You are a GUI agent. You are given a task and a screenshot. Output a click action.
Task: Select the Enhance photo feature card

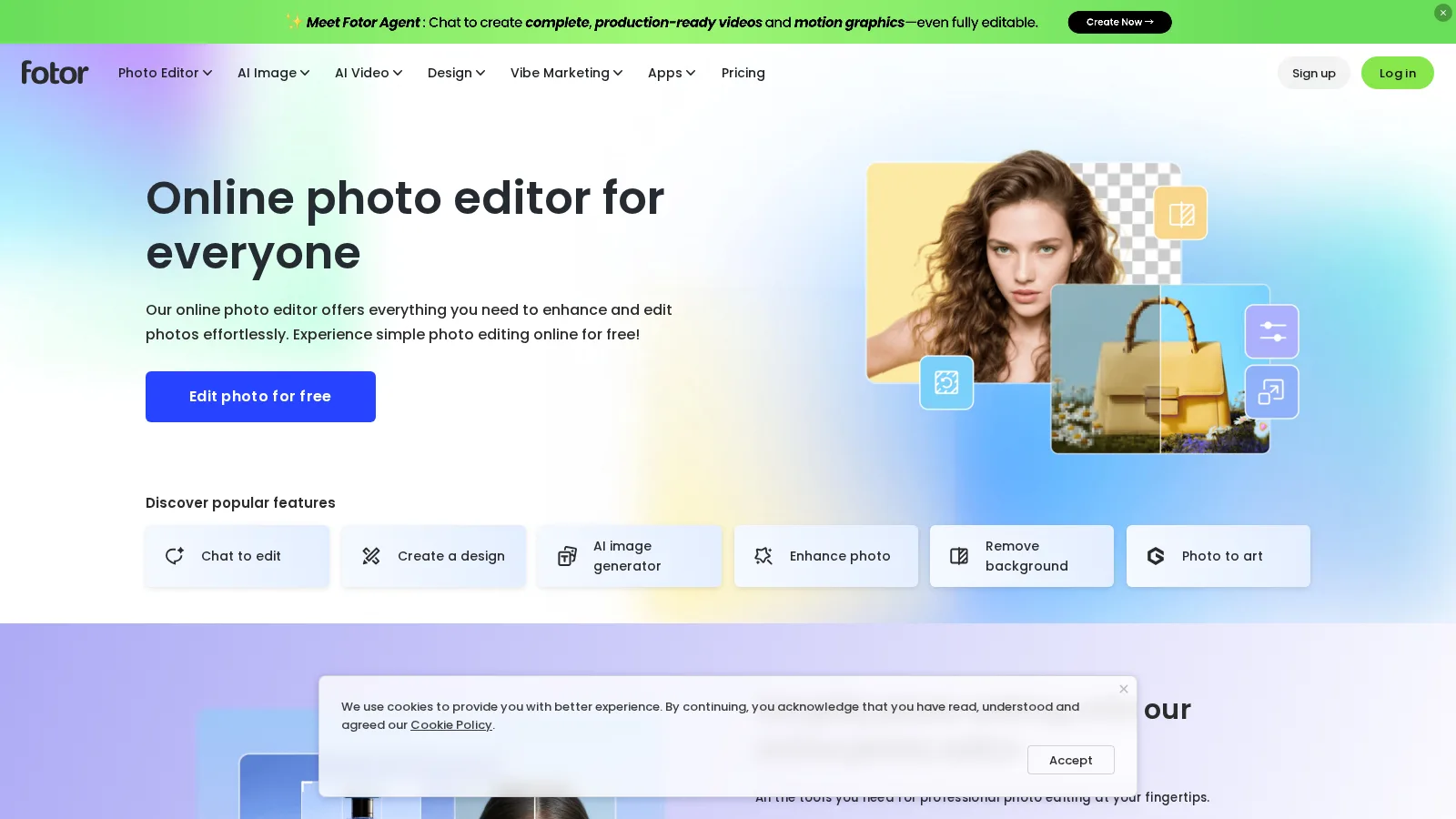coord(825,556)
